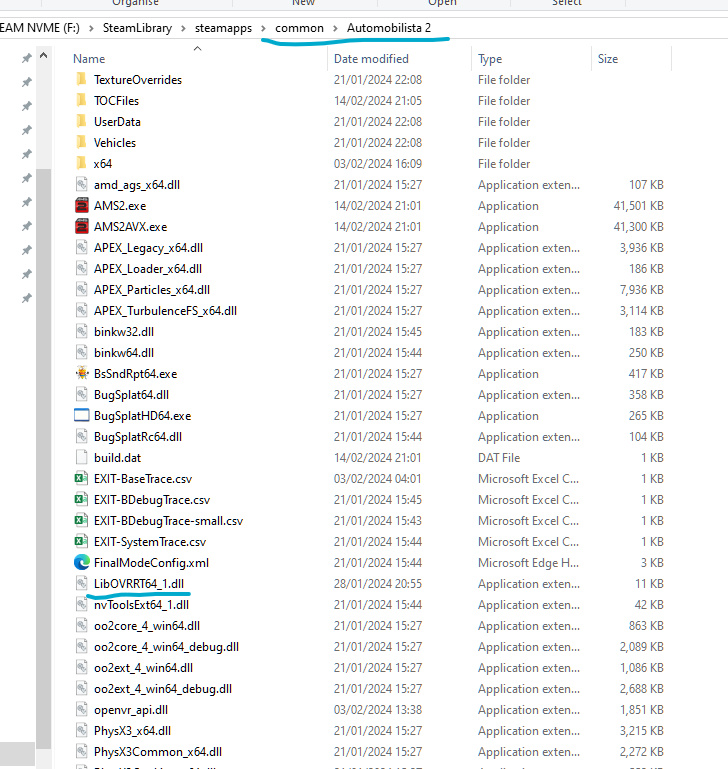Click the Vehicles folder icon

pos(81,142)
